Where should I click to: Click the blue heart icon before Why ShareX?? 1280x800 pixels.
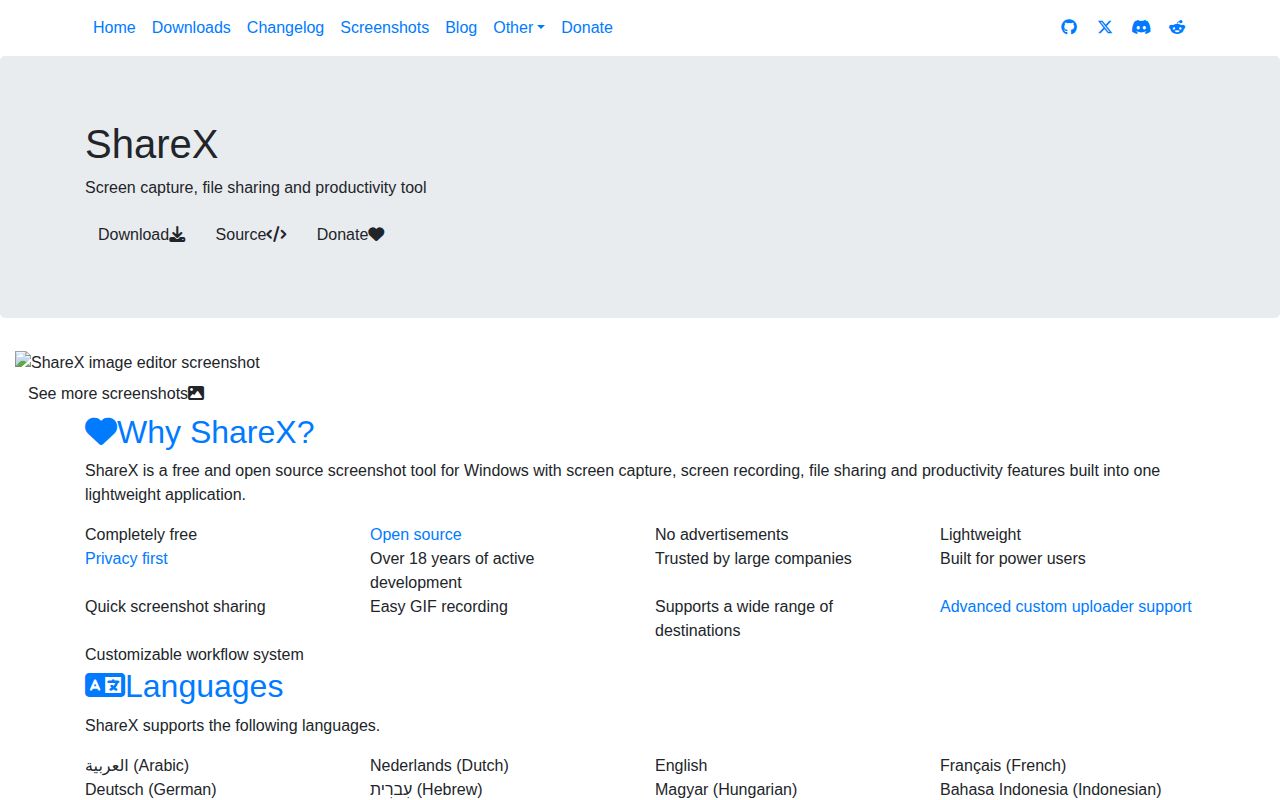point(101,431)
